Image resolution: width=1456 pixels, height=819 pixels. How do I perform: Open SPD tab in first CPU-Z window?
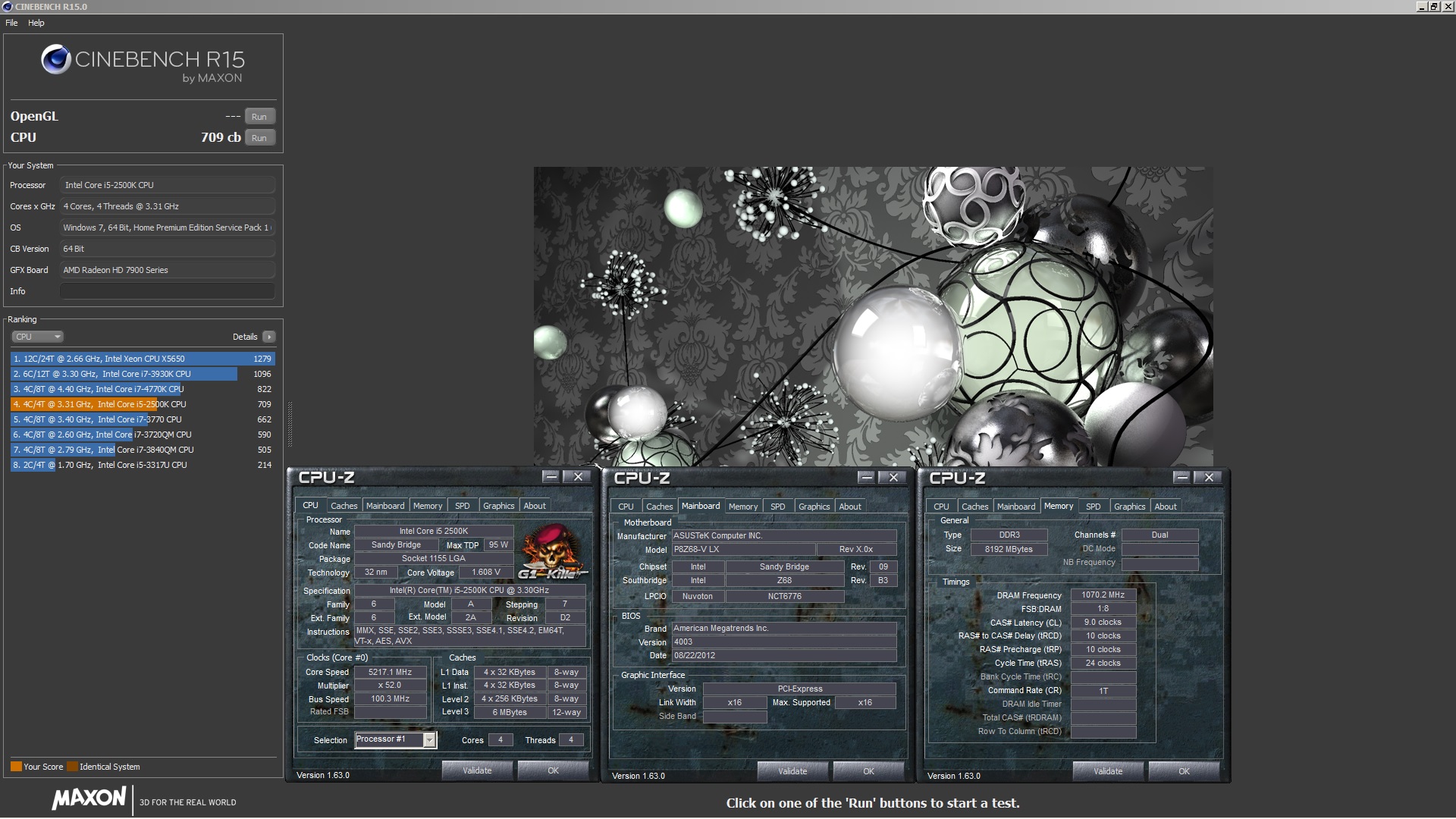coord(463,506)
